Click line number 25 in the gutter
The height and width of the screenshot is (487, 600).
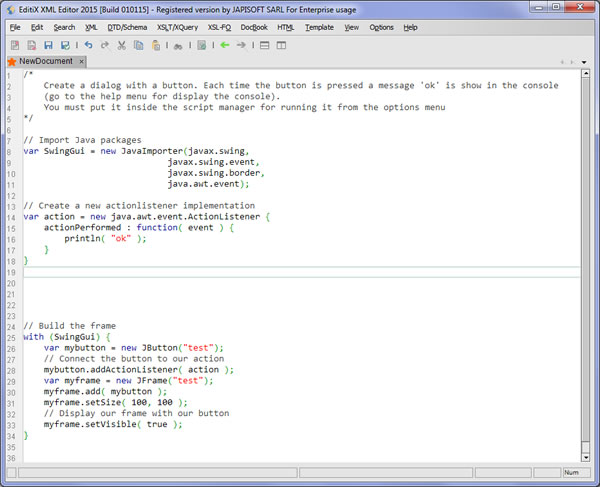[11, 338]
